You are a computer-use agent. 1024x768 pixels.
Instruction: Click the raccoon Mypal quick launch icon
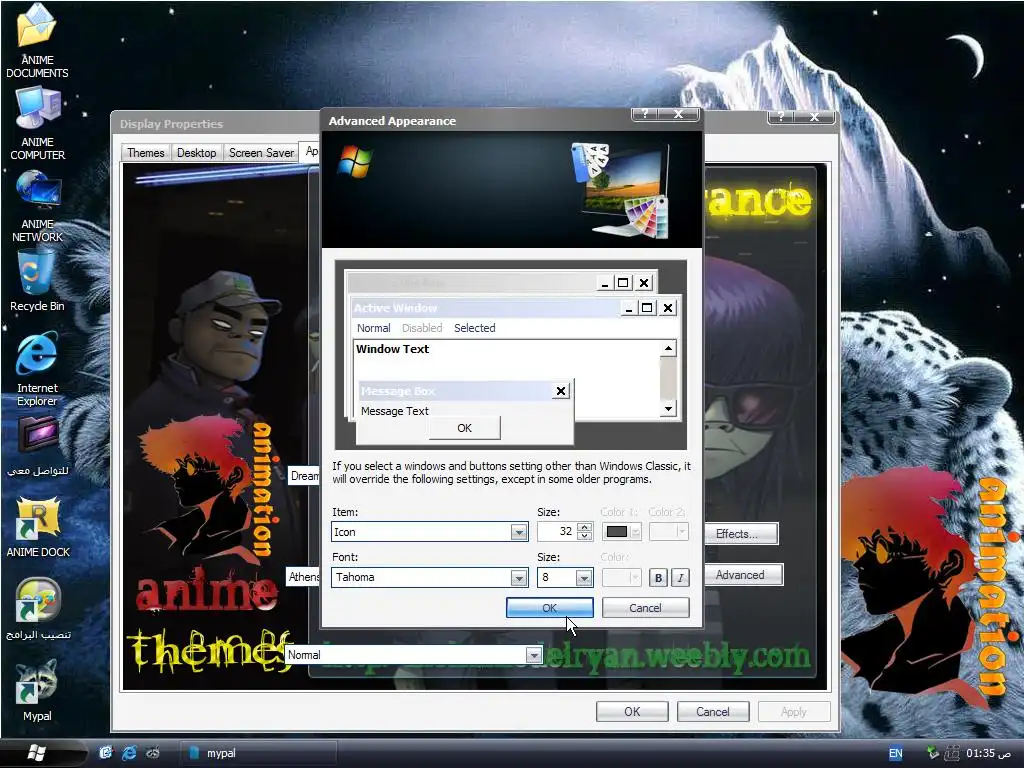(153, 753)
